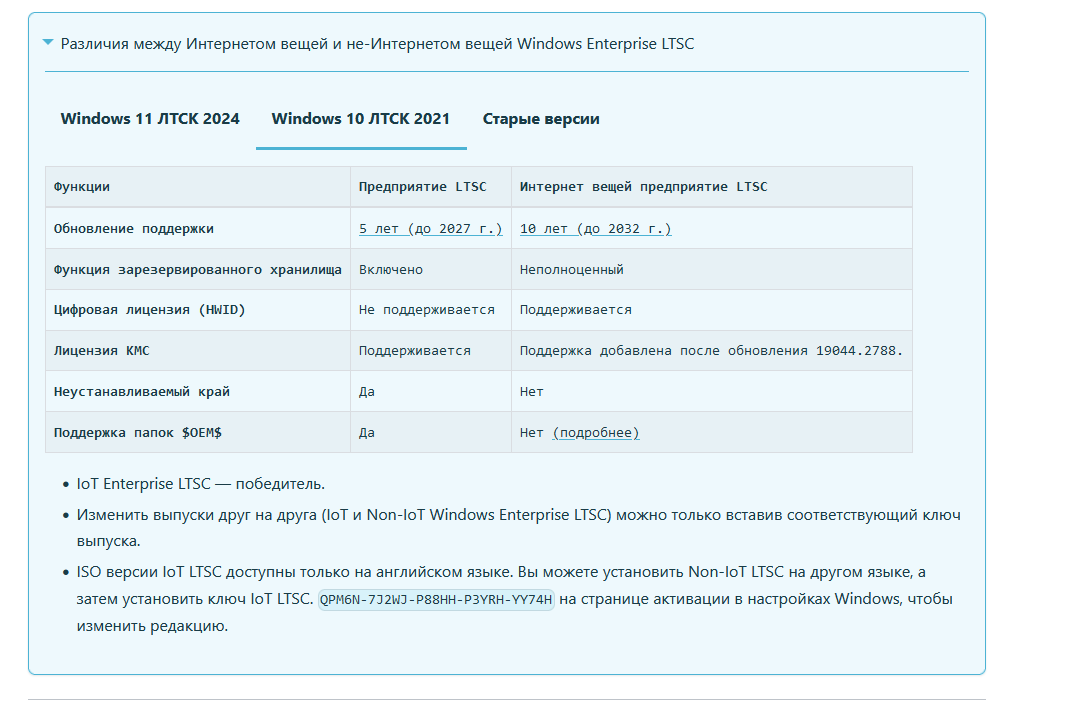Click the Цифровая лицензия (HWID) row label

coord(149,310)
